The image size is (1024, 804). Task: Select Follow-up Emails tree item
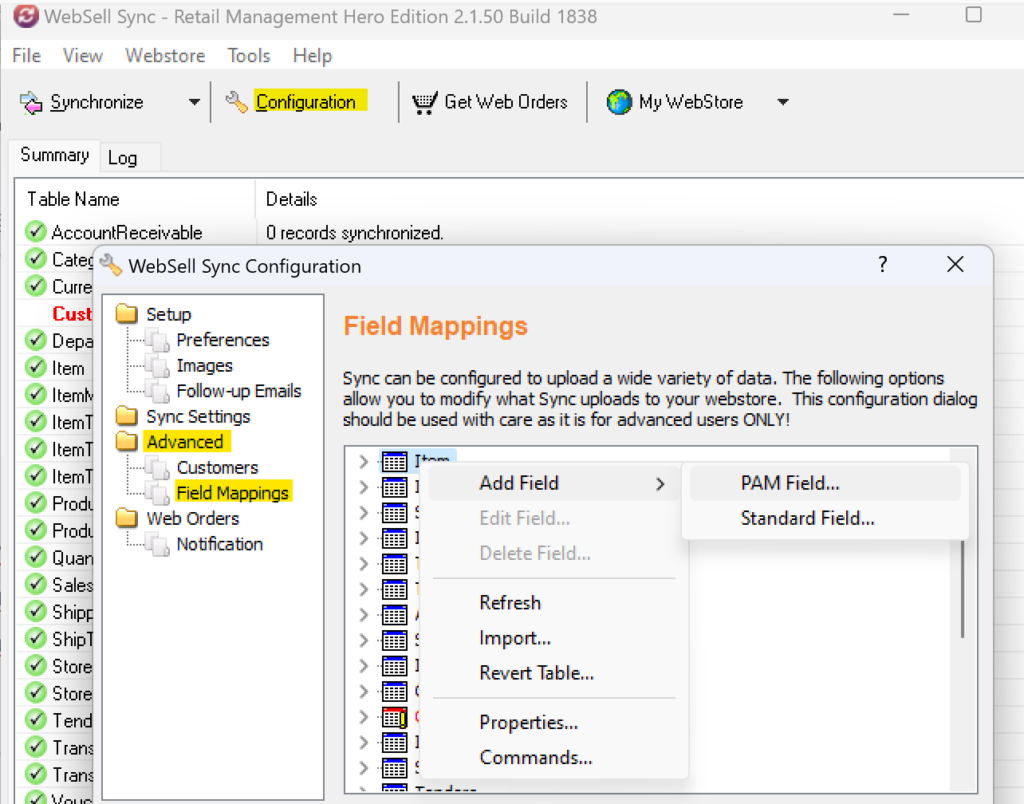coord(239,391)
